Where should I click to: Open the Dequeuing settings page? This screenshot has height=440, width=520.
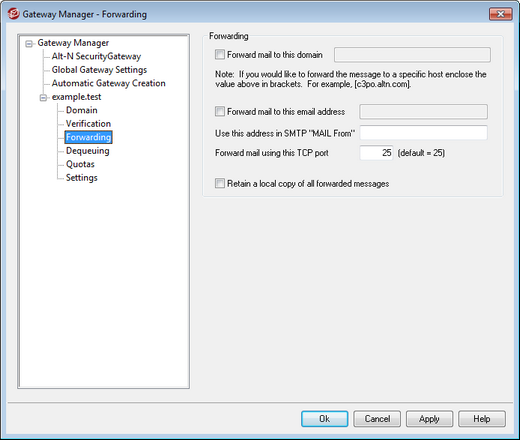coord(88,151)
